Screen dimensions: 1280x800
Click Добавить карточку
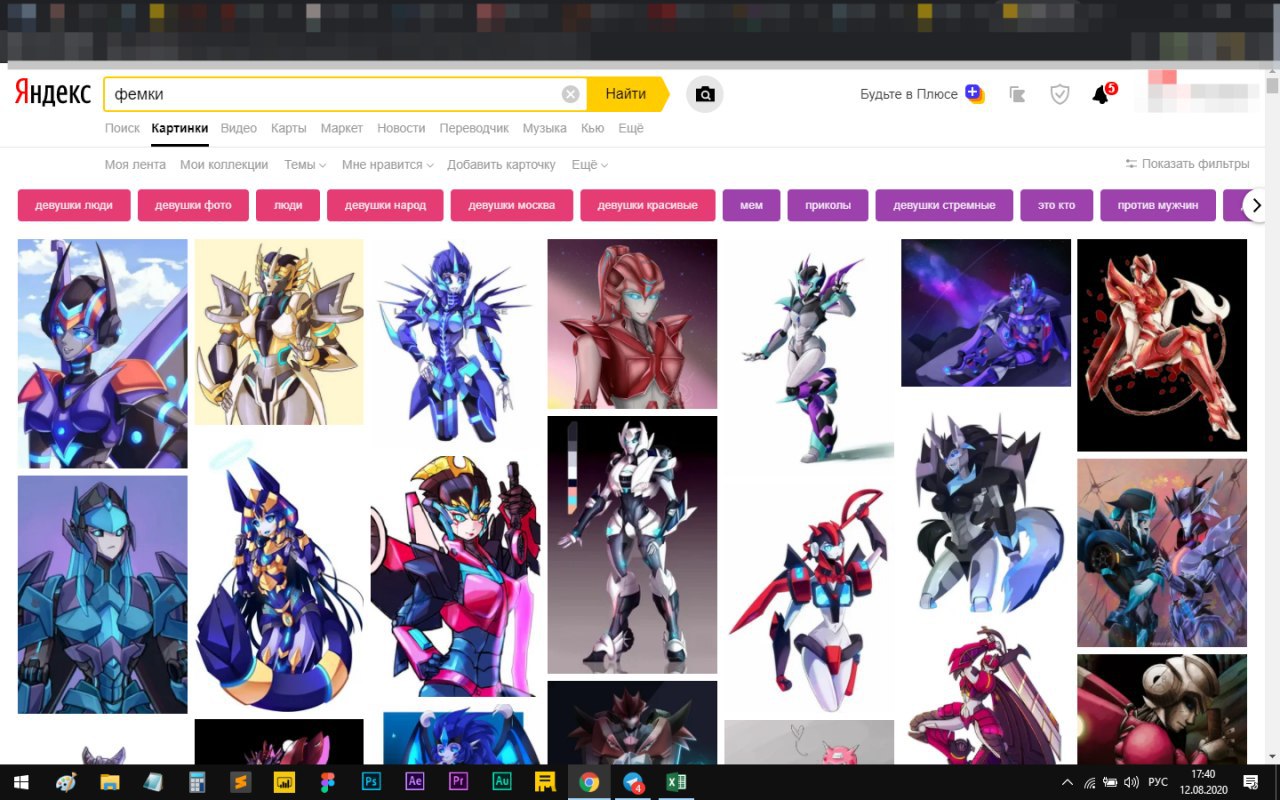pyautogui.click(x=501, y=164)
